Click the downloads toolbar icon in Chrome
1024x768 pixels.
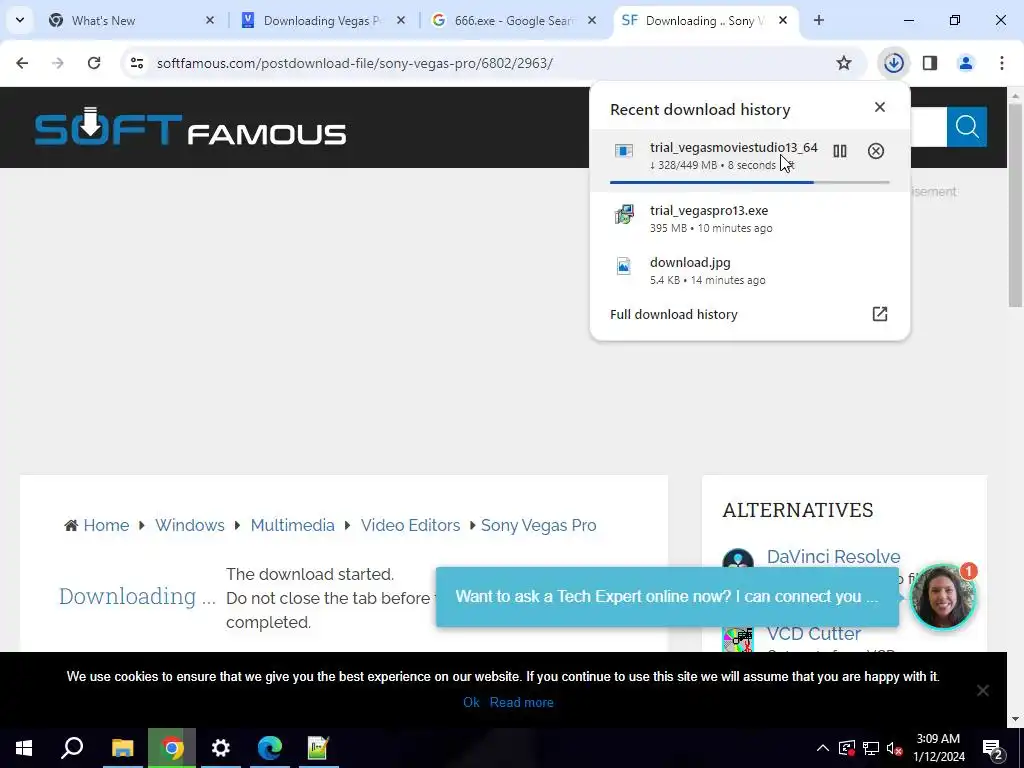point(893,63)
